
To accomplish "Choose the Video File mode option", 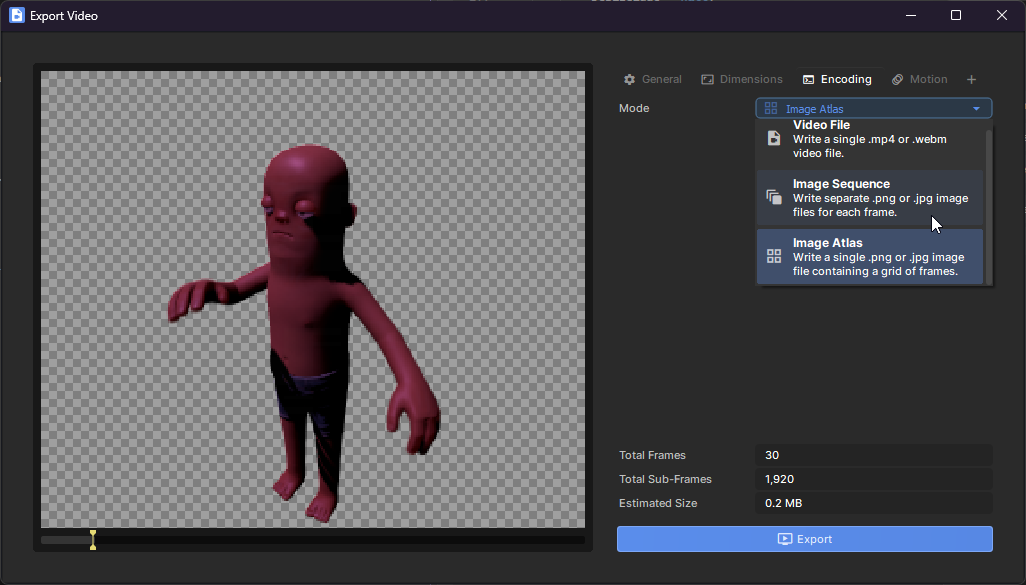I will pos(869,139).
